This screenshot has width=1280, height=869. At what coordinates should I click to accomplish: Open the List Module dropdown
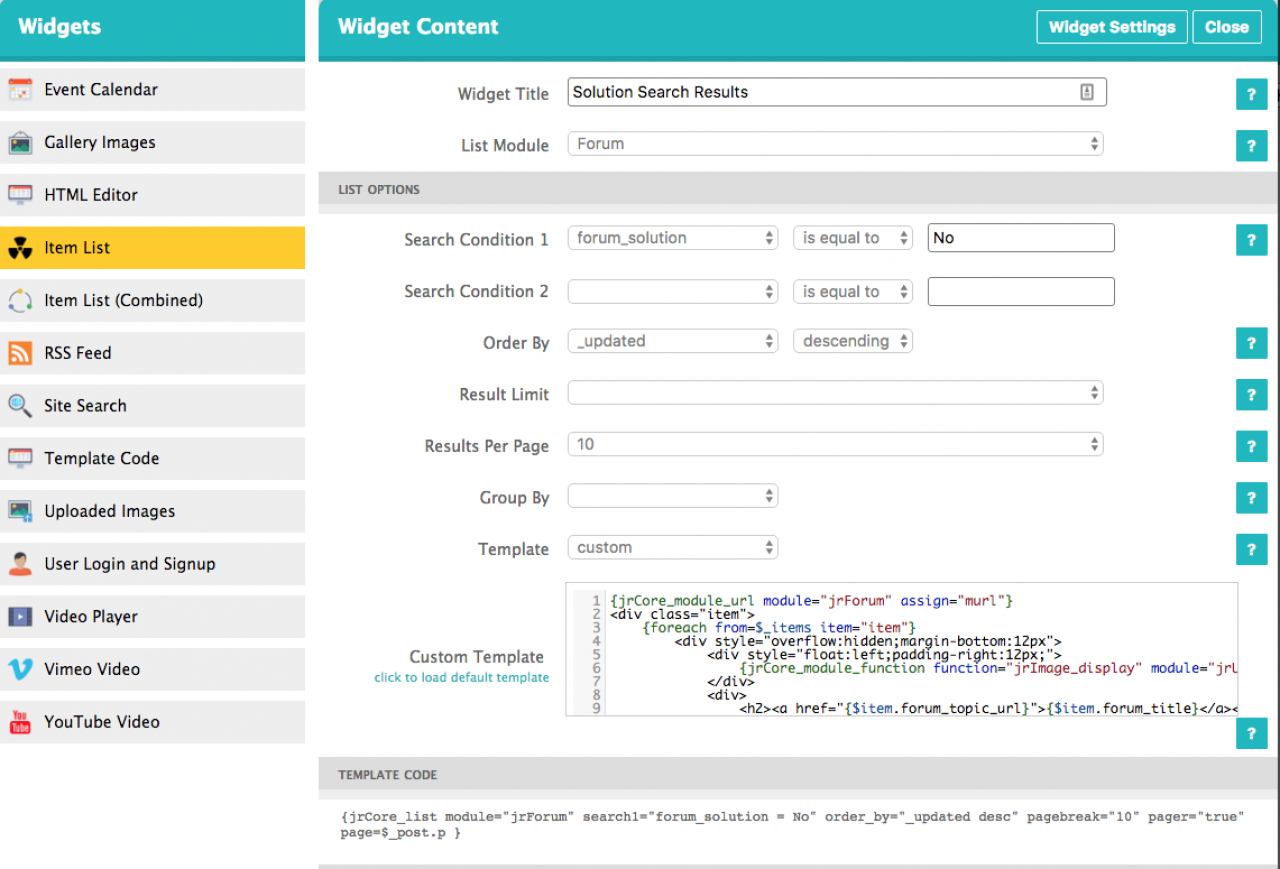pyautogui.click(x=835, y=144)
